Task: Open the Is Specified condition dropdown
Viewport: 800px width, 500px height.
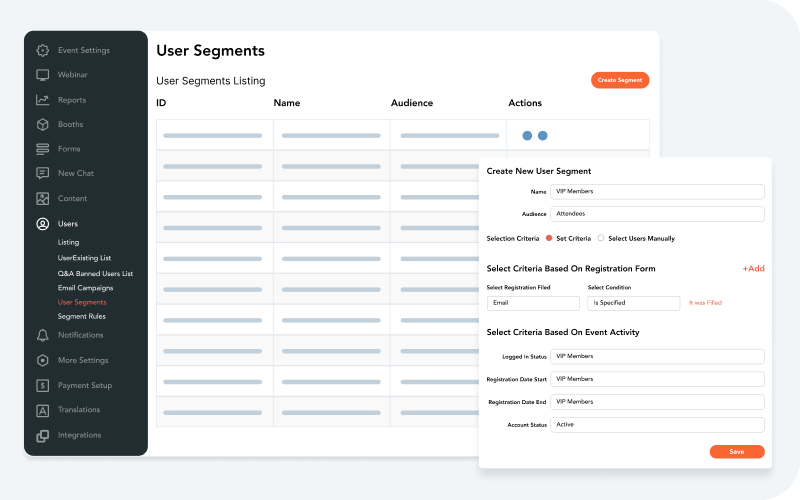Action: point(633,303)
